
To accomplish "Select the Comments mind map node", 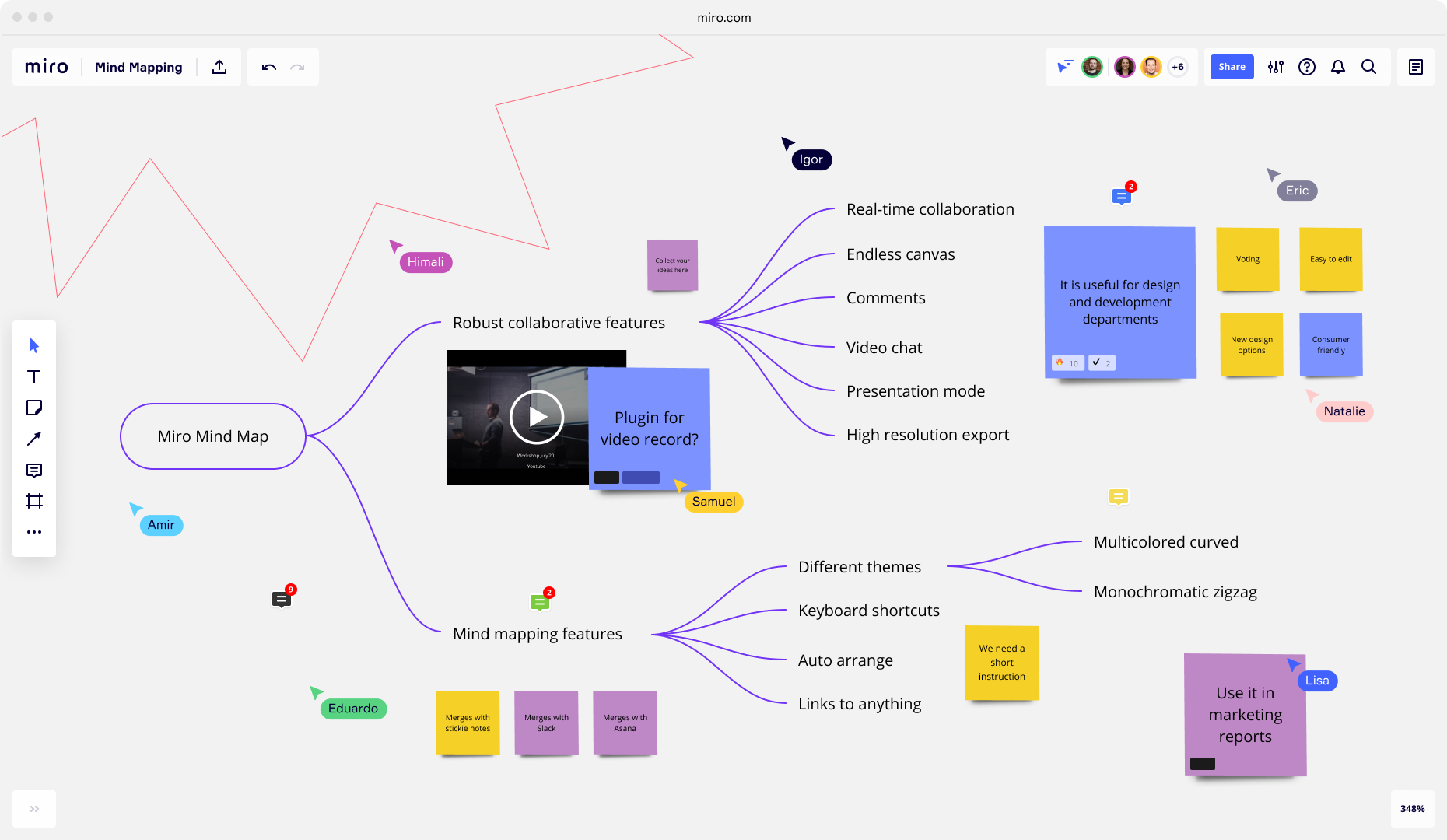I will (886, 298).
